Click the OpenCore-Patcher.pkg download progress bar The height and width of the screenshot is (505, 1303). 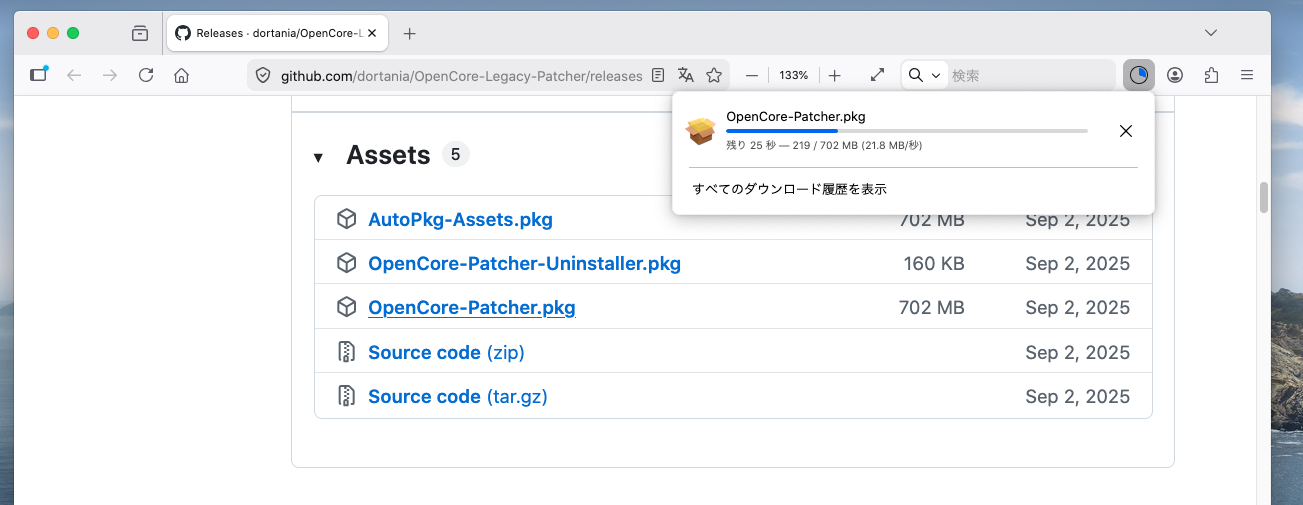(906, 131)
